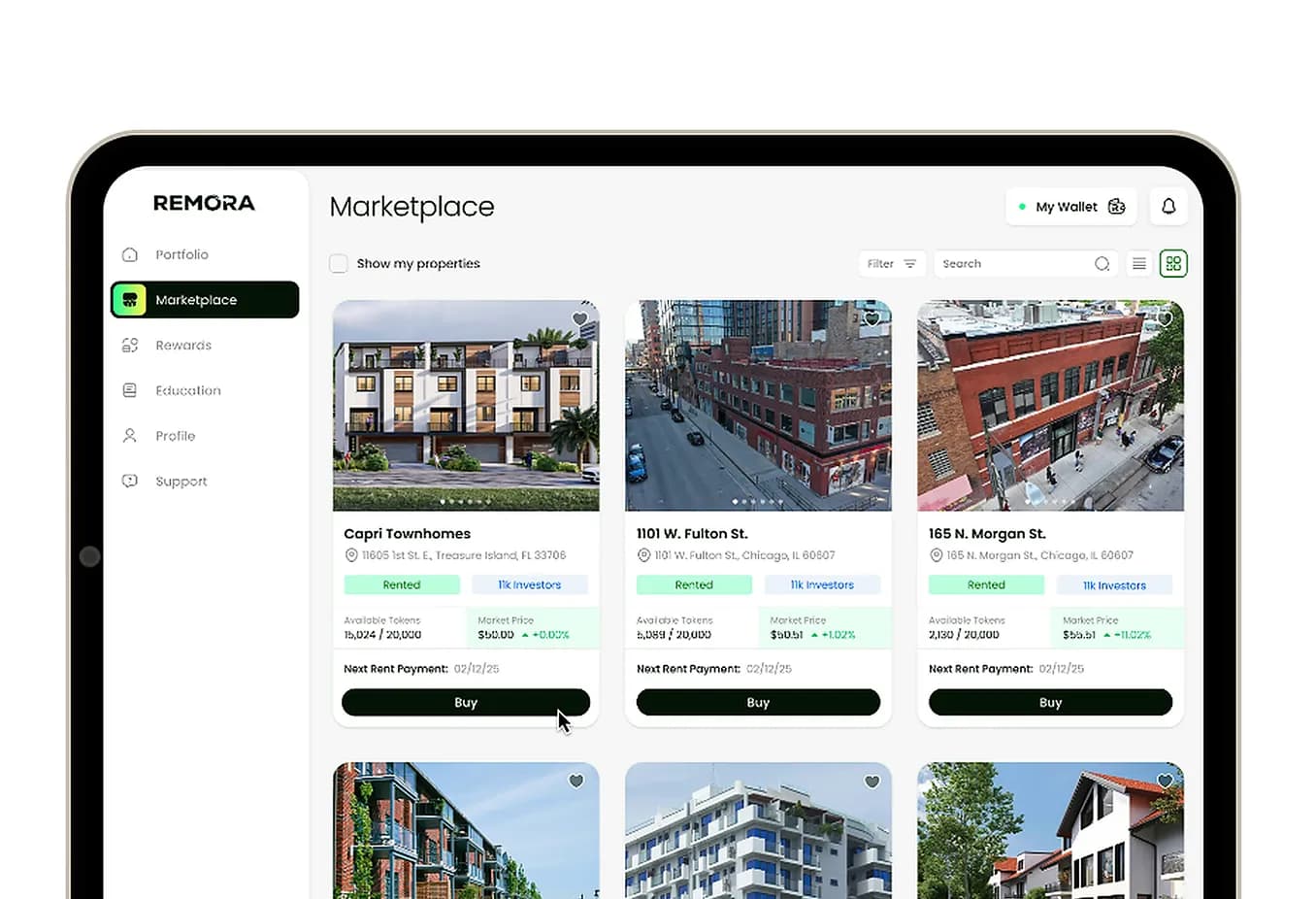Screen dimensions: 1316x899
Task: Favorite 165 N. Morgan St. heart icon
Action: tap(1165, 319)
